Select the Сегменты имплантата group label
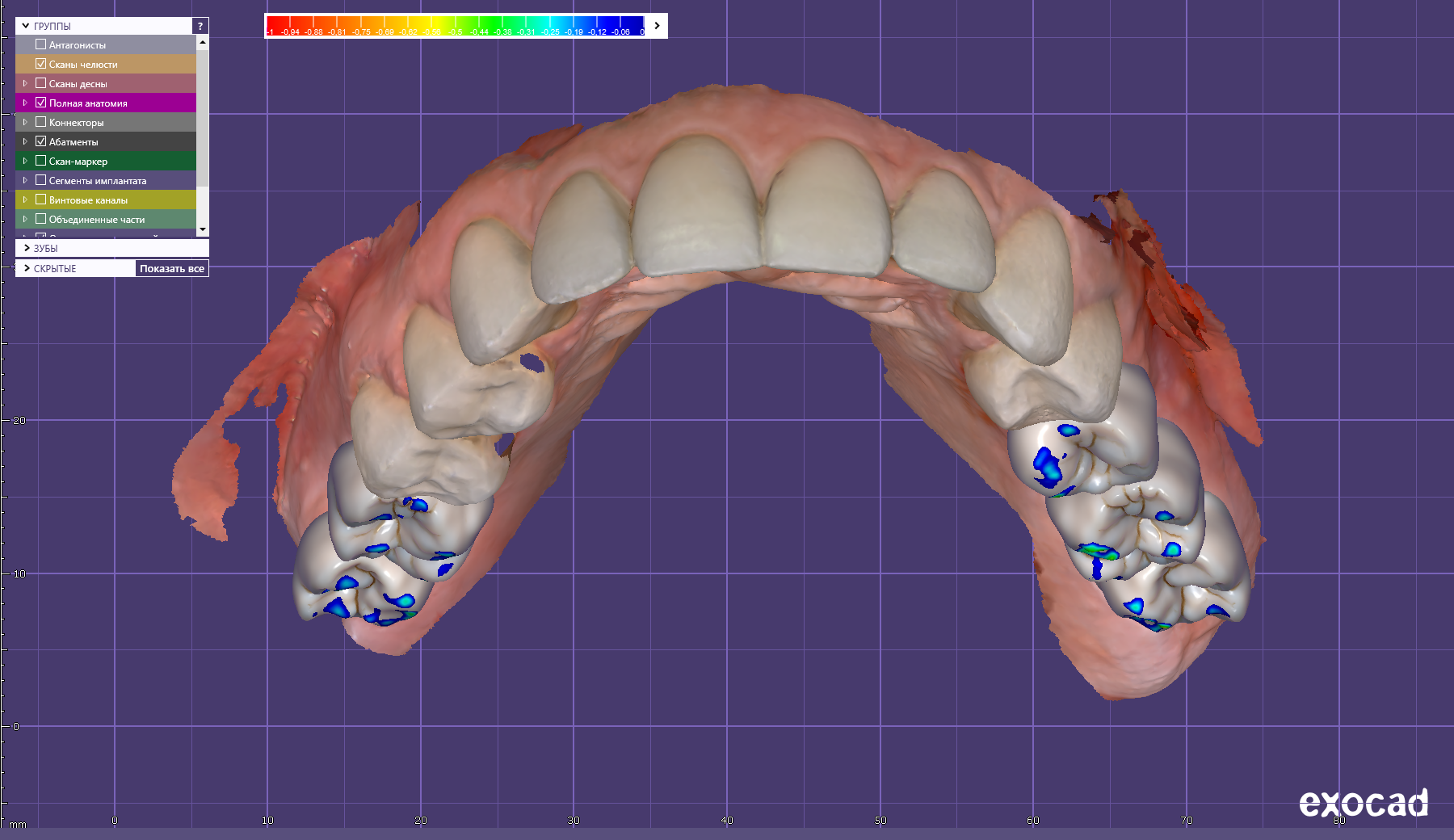Viewport: 1454px width, 840px height. [x=98, y=181]
